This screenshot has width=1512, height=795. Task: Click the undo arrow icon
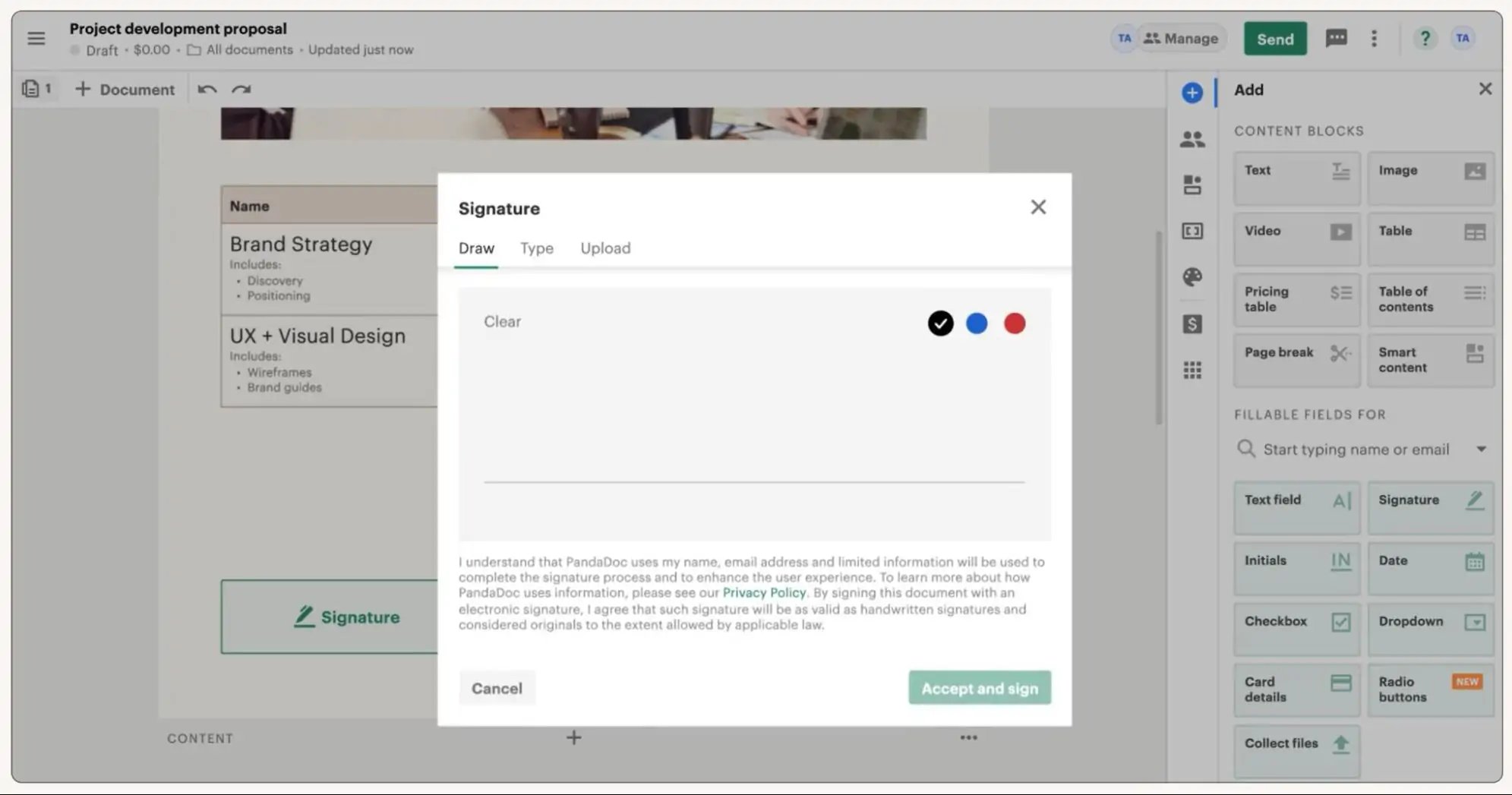point(207,90)
